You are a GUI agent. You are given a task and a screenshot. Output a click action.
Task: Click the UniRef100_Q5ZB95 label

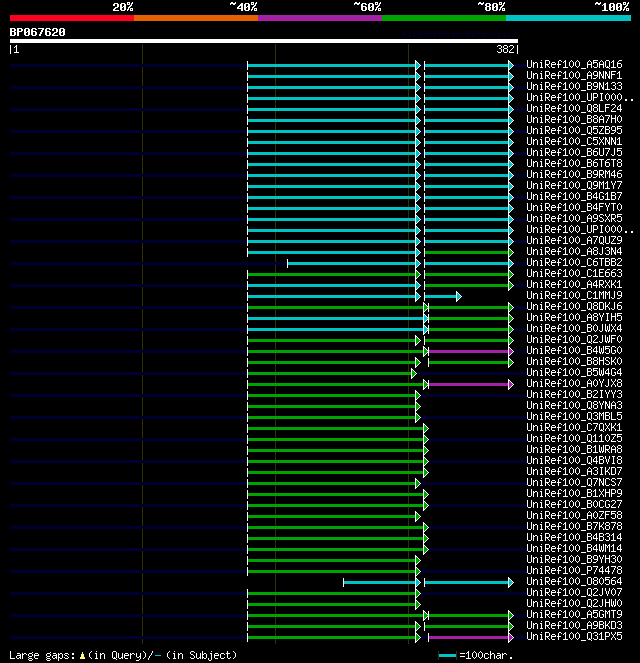click(574, 130)
